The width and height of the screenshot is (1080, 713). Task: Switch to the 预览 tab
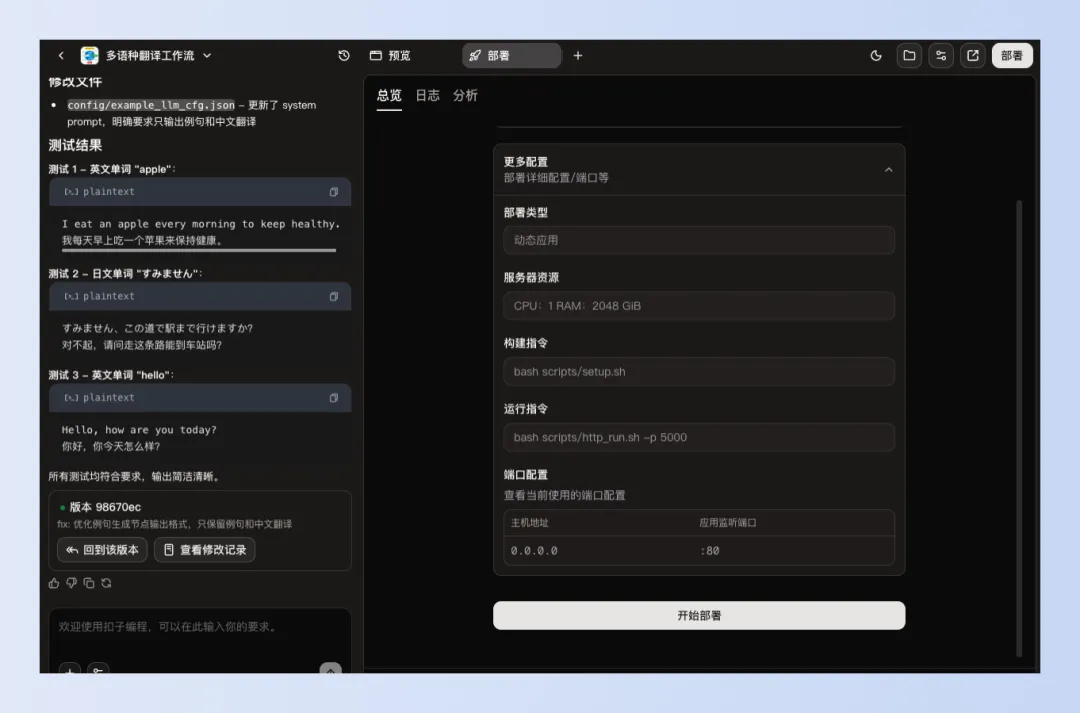click(x=391, y=56)
